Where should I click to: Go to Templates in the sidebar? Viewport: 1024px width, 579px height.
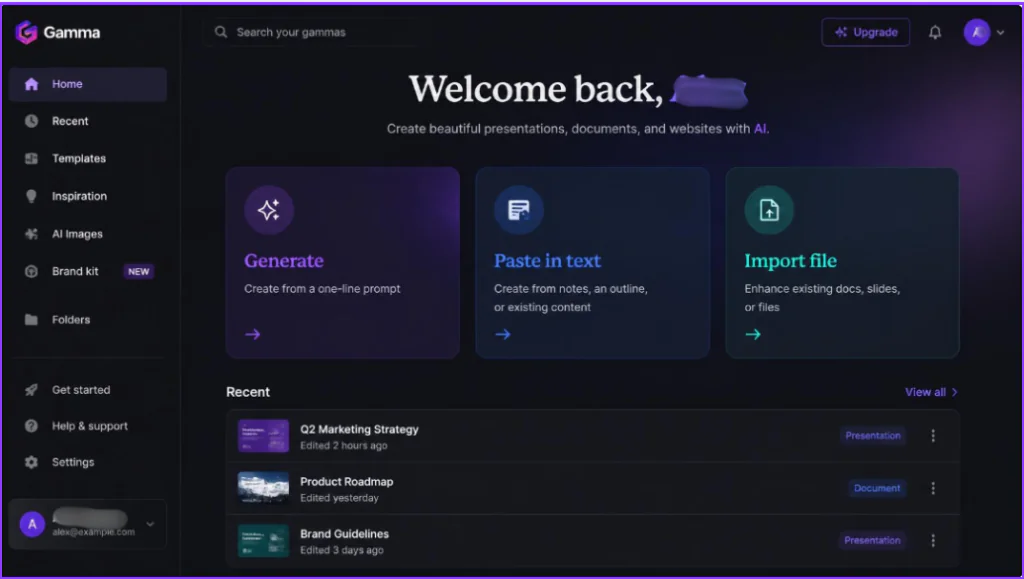pyautogui.click(x=88, y=159)
